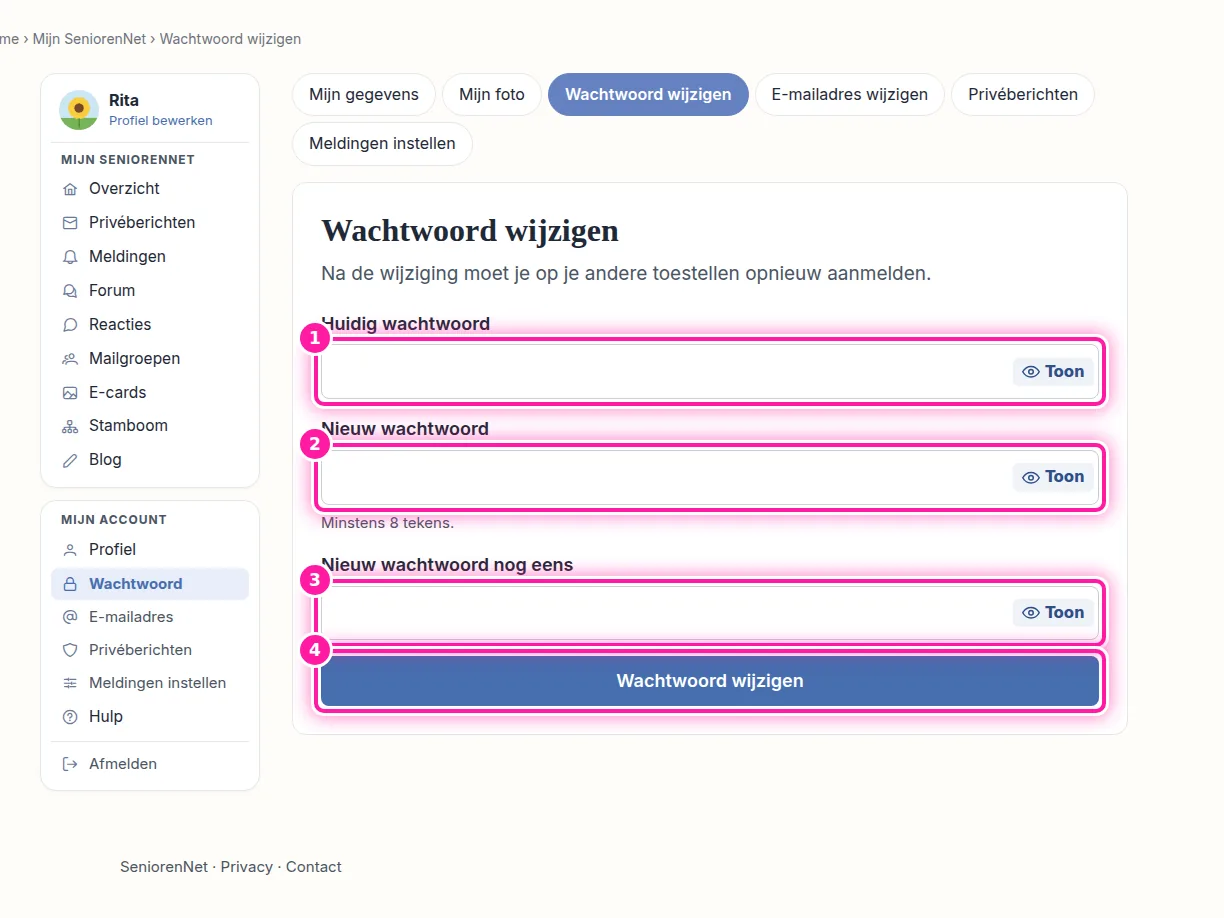Click the picture icon beside E-cards
Image resolution: width=1224 pixels, height=918 pixels.
click(x=70, y=393)
